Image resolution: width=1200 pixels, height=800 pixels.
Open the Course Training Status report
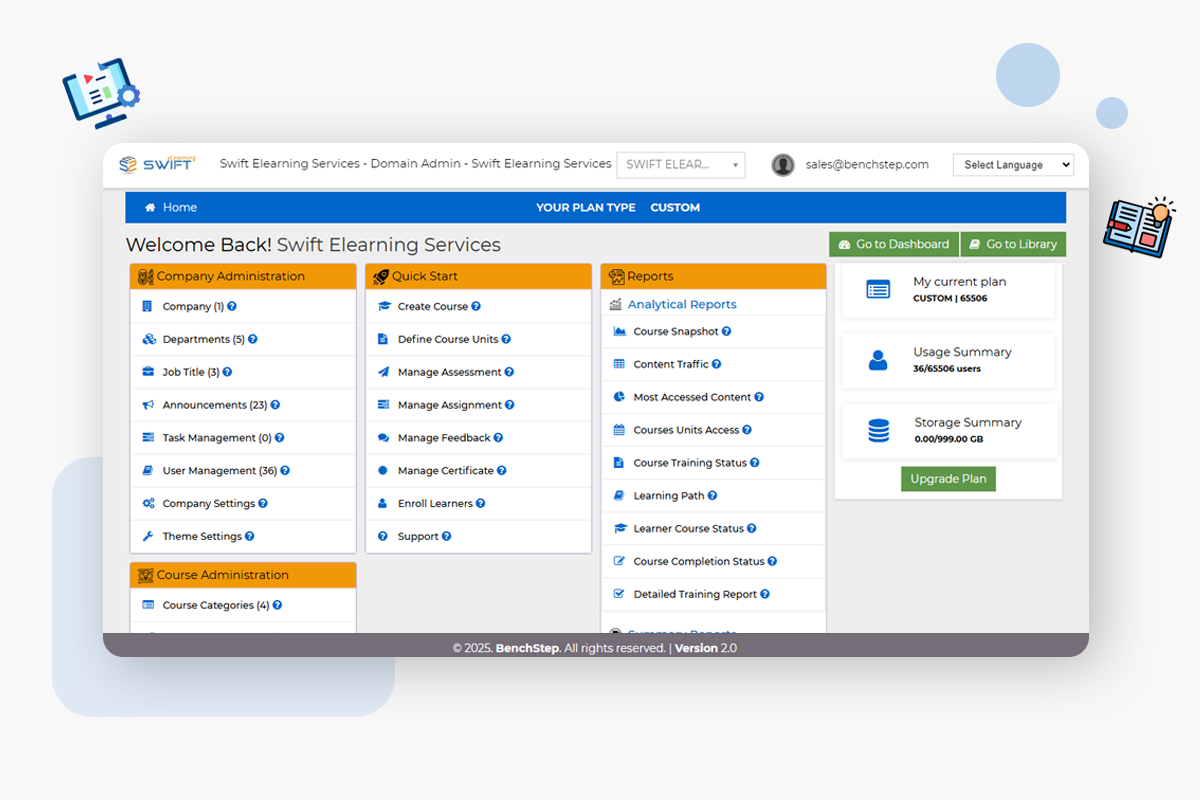[690, 463]
